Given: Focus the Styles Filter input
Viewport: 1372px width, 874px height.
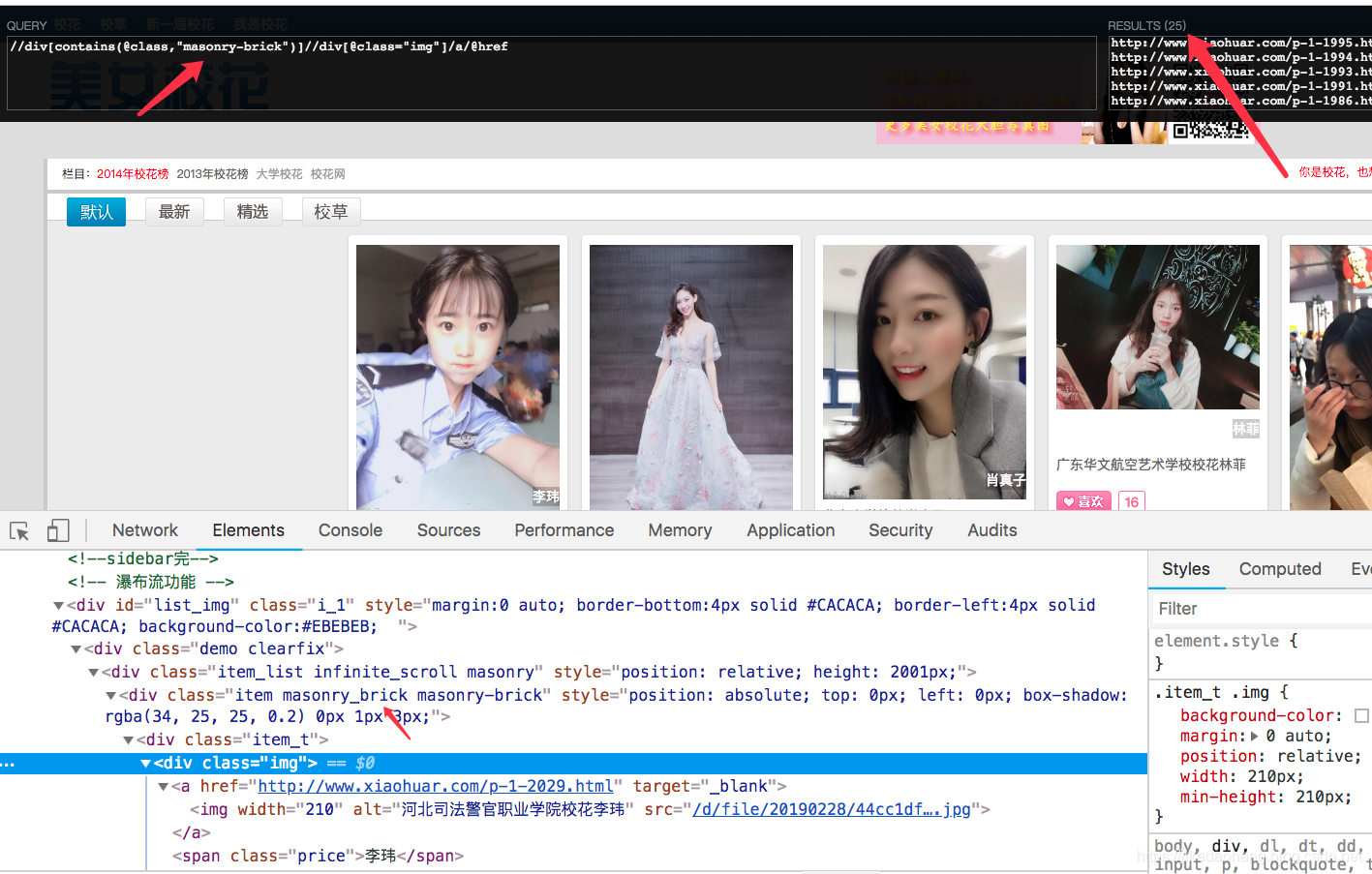Looking at the screenshot, I should [1261, 609].
